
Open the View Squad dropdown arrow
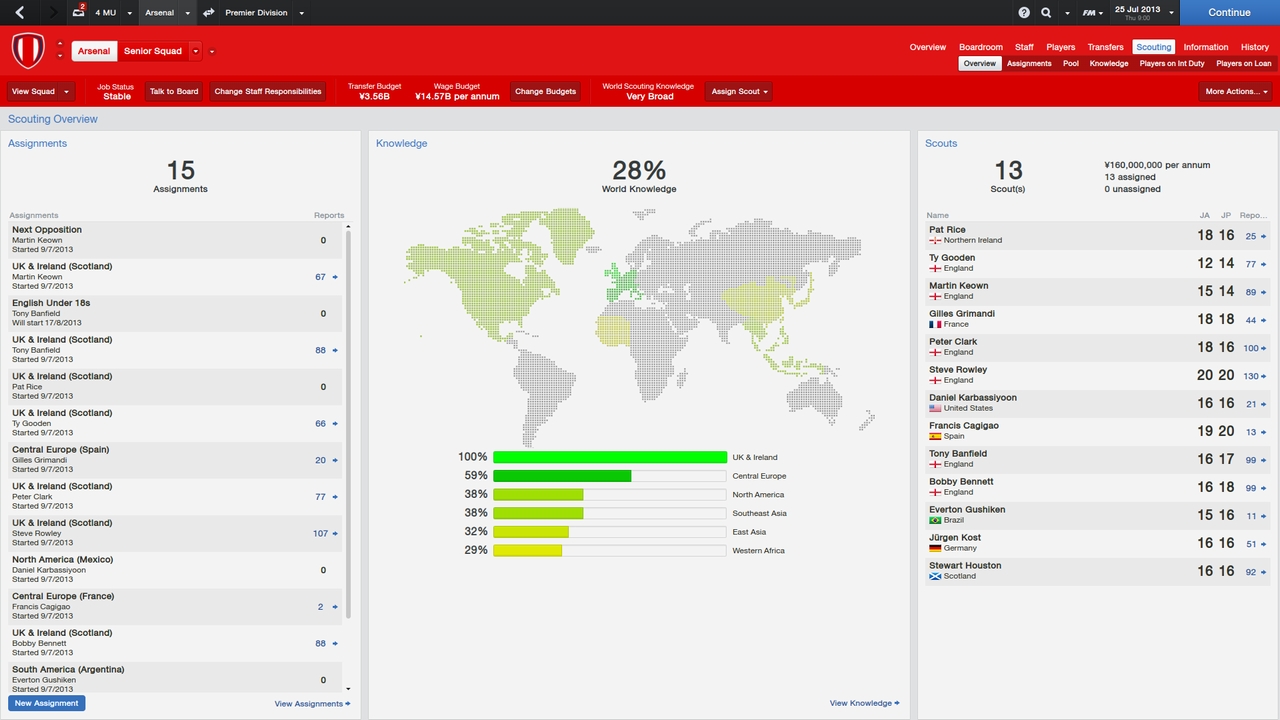[67, 91]
